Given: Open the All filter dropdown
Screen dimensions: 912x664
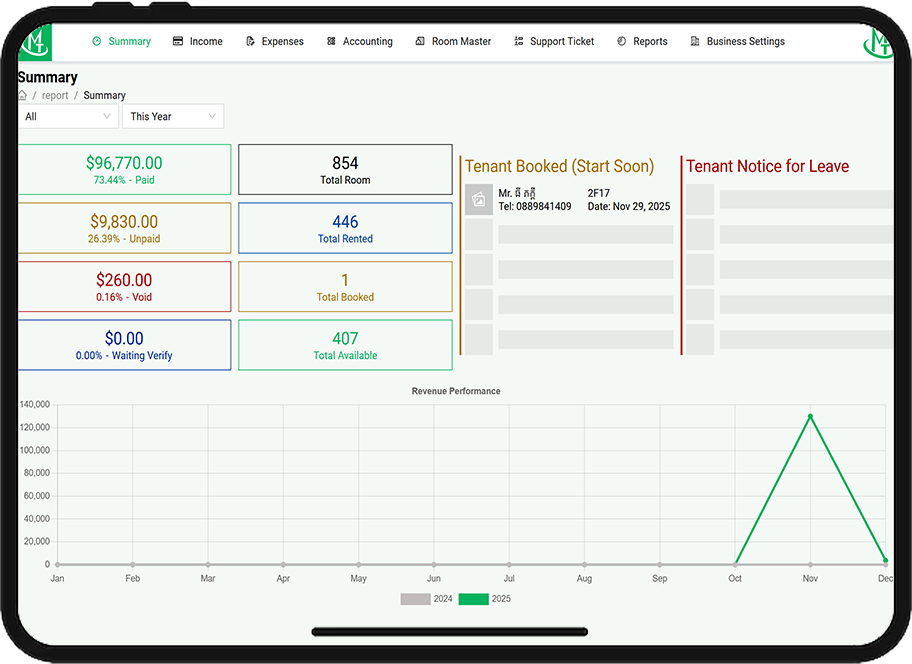Looking at the screenshot, I should pyautogui.click(x=67, y=116).
